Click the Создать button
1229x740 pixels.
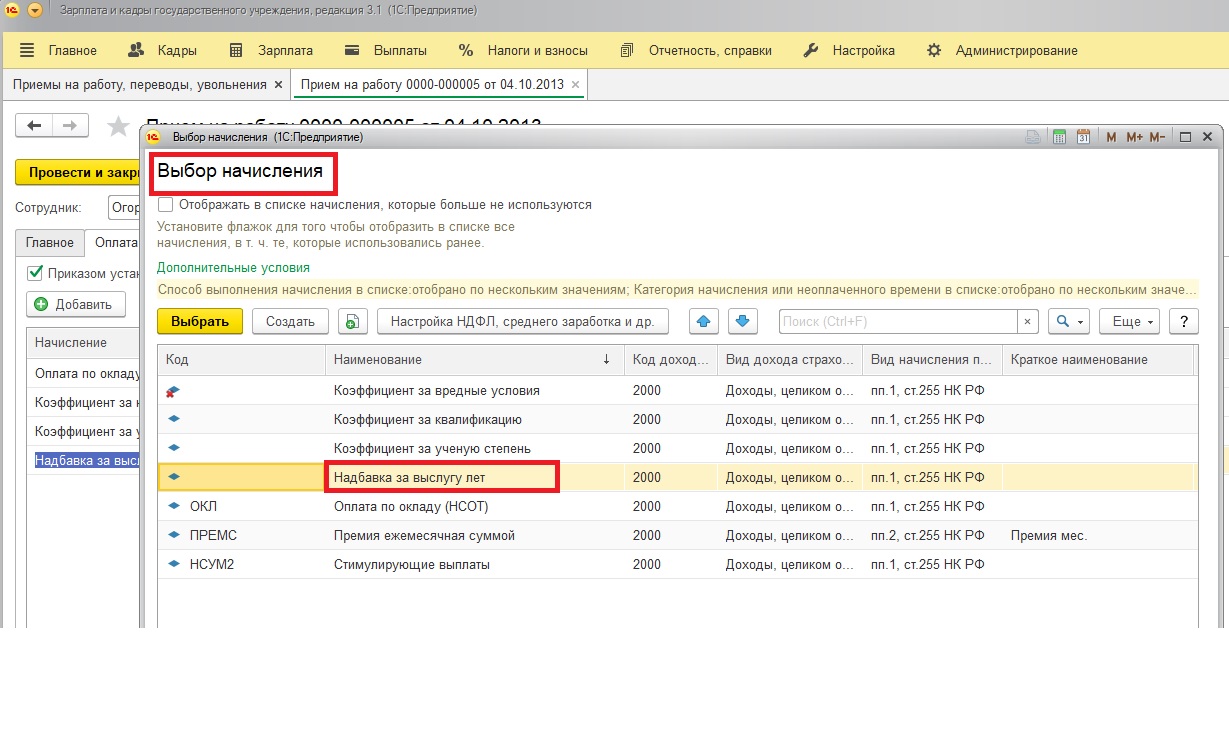[290, 321]
